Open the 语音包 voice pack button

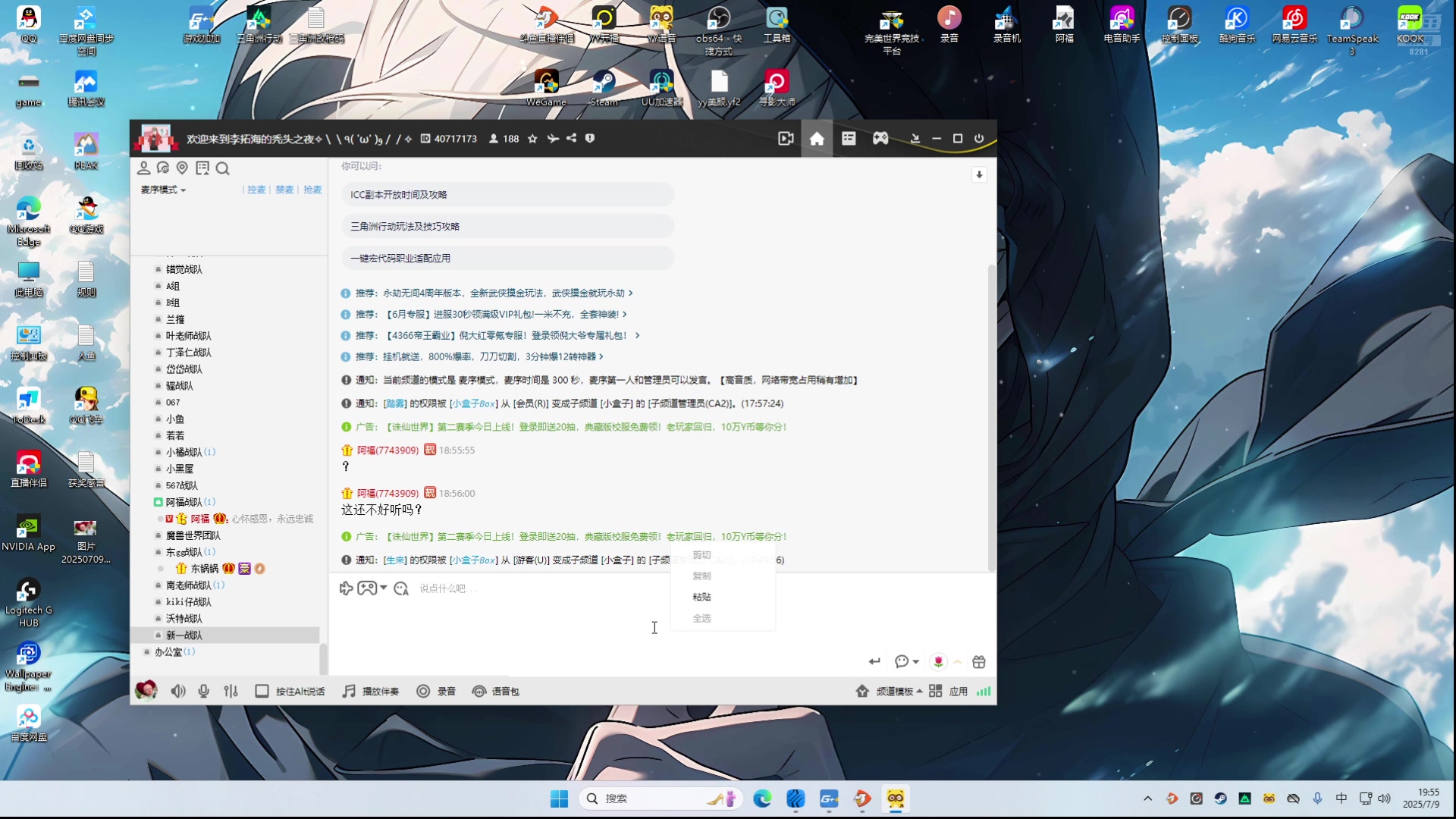[495, 692]
